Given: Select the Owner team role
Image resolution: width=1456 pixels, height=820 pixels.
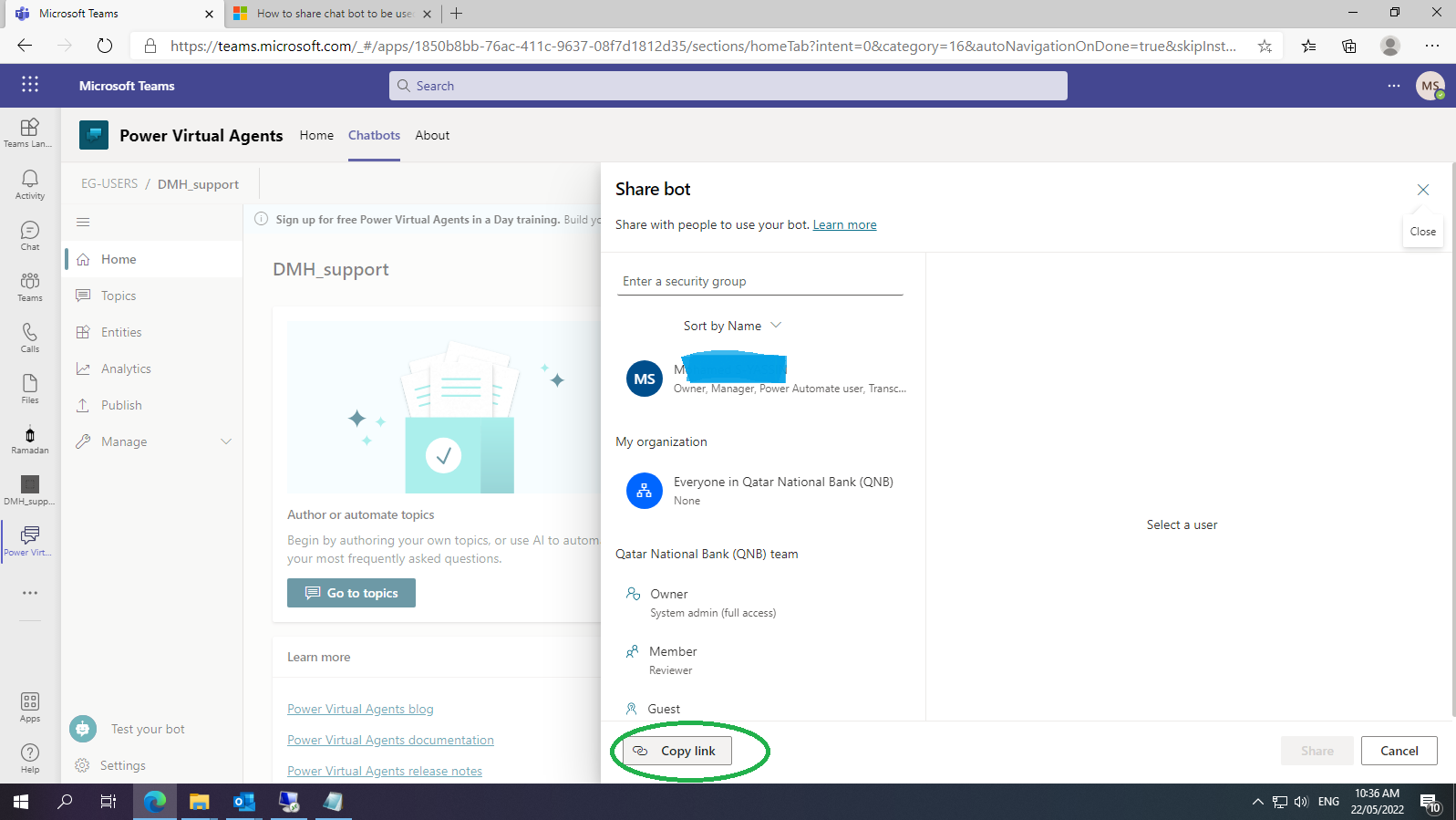Looking at the screenshot, I should 700,602.
